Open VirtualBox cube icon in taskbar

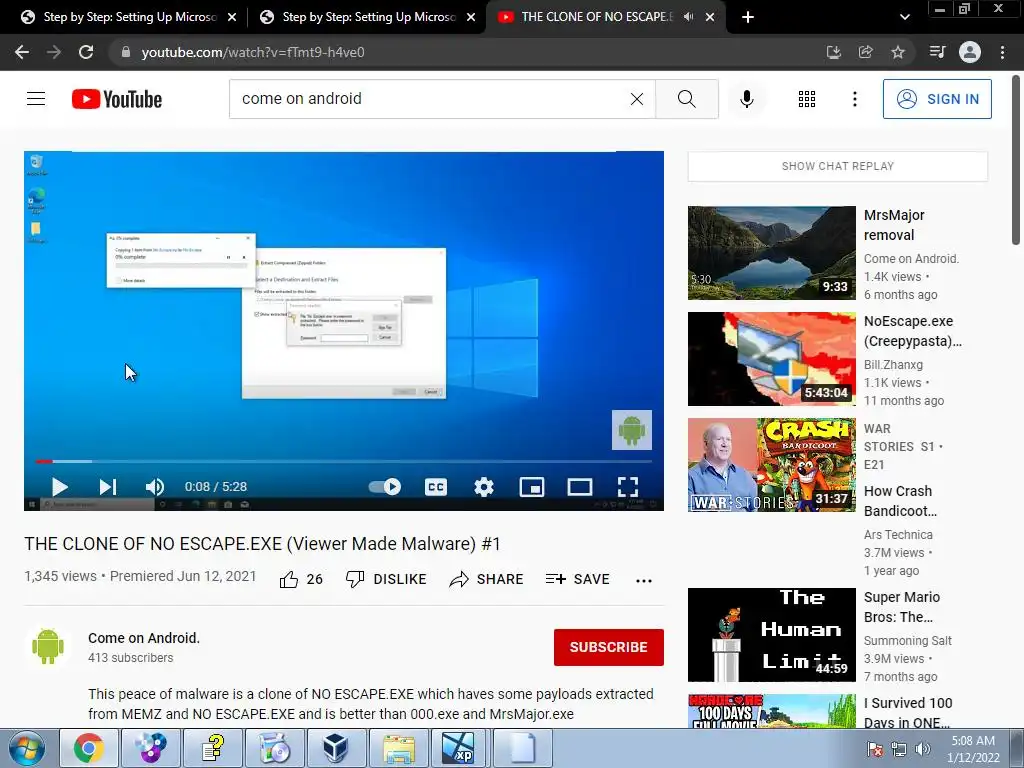336,748
